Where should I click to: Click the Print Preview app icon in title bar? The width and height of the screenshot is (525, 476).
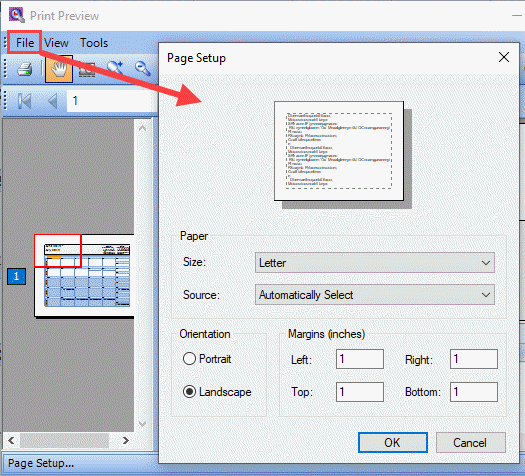[16, 15]
